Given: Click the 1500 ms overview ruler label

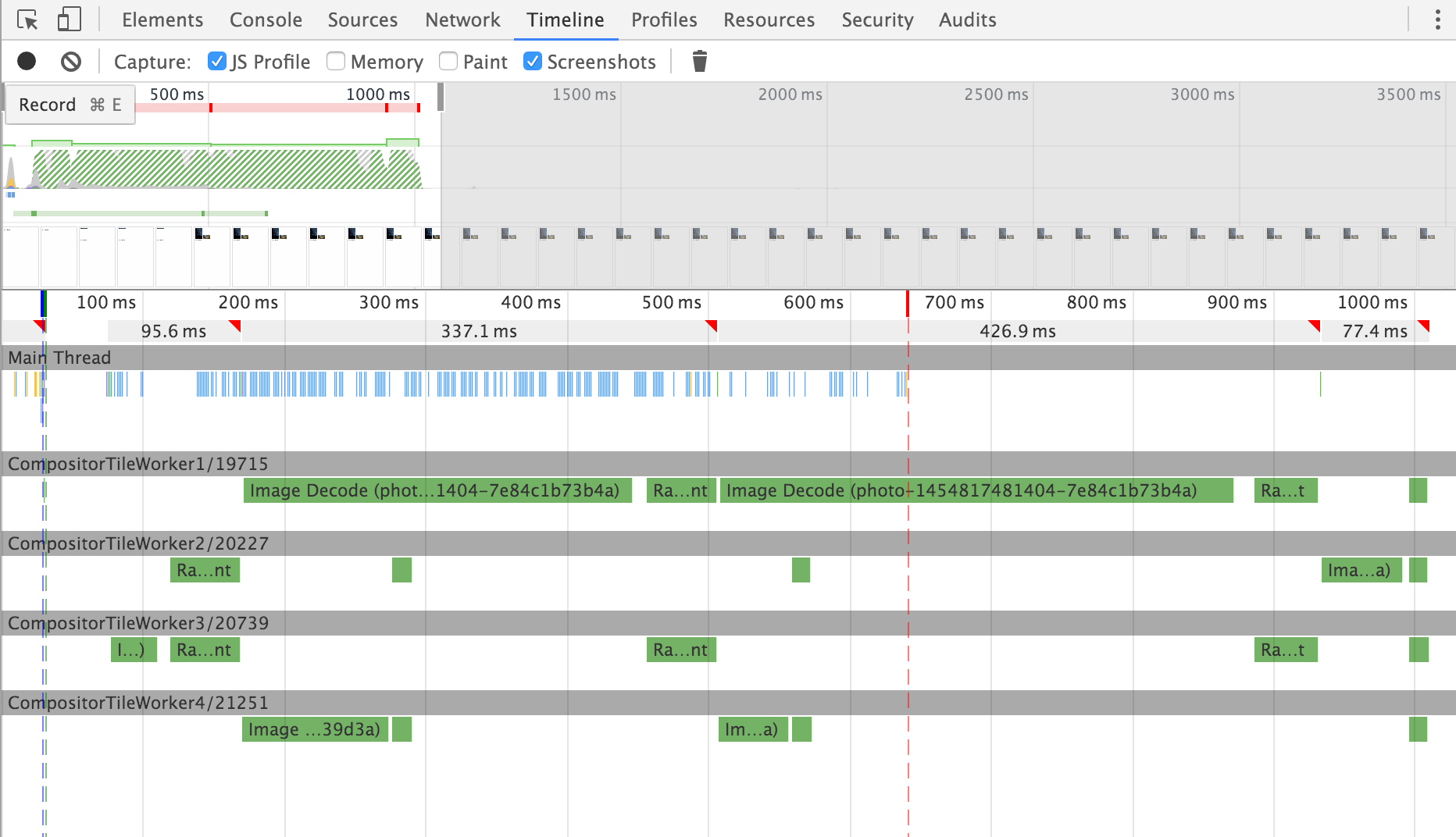Looking at the screenshot, I should [584, 94].
